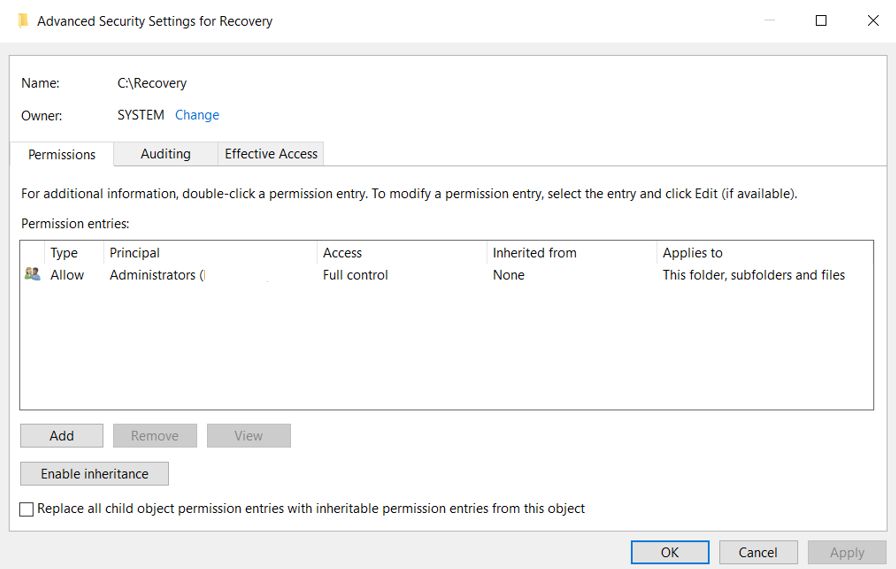The image size is (896, 569).
Task: Sort by the Inherited from column
Action: click(534, 253)
